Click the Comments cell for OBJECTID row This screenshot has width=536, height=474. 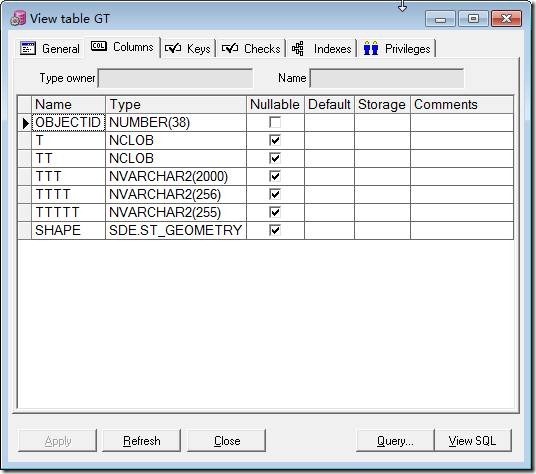tap(462, 122)
